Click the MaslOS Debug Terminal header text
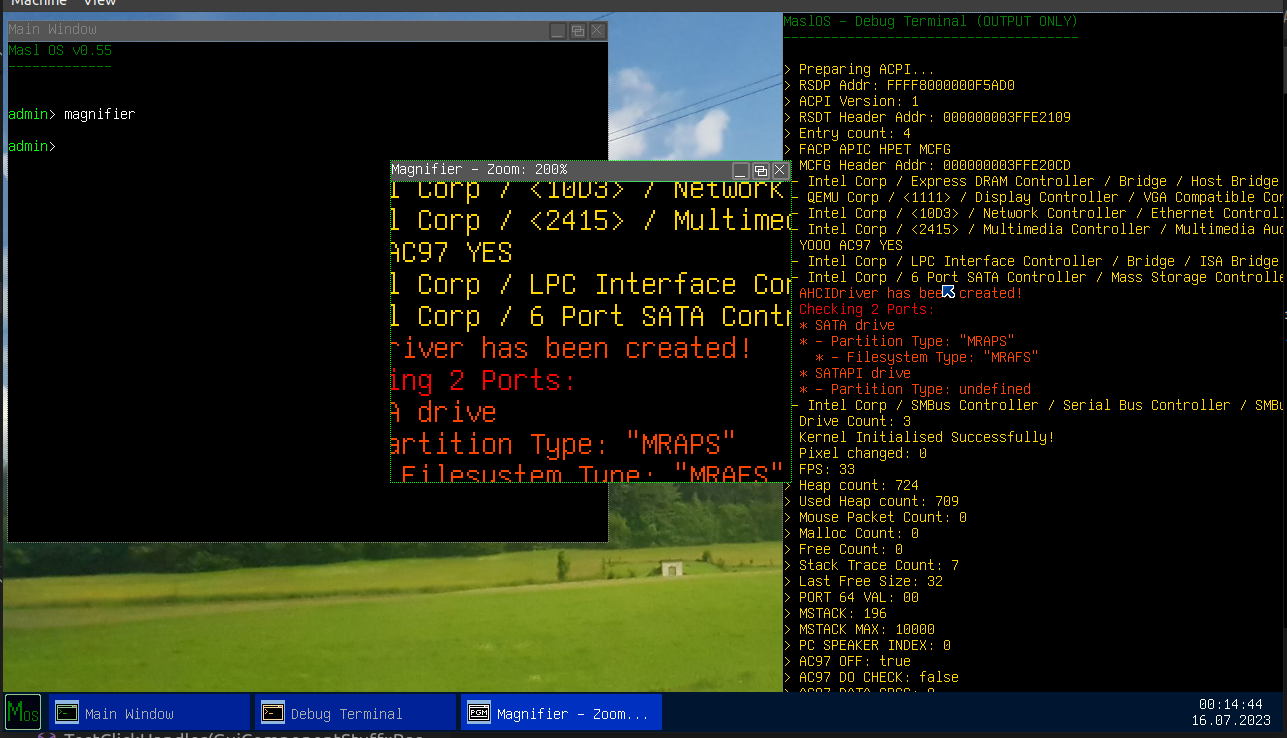The height and width of the screenshot is (738, 1287). [930, 21]
